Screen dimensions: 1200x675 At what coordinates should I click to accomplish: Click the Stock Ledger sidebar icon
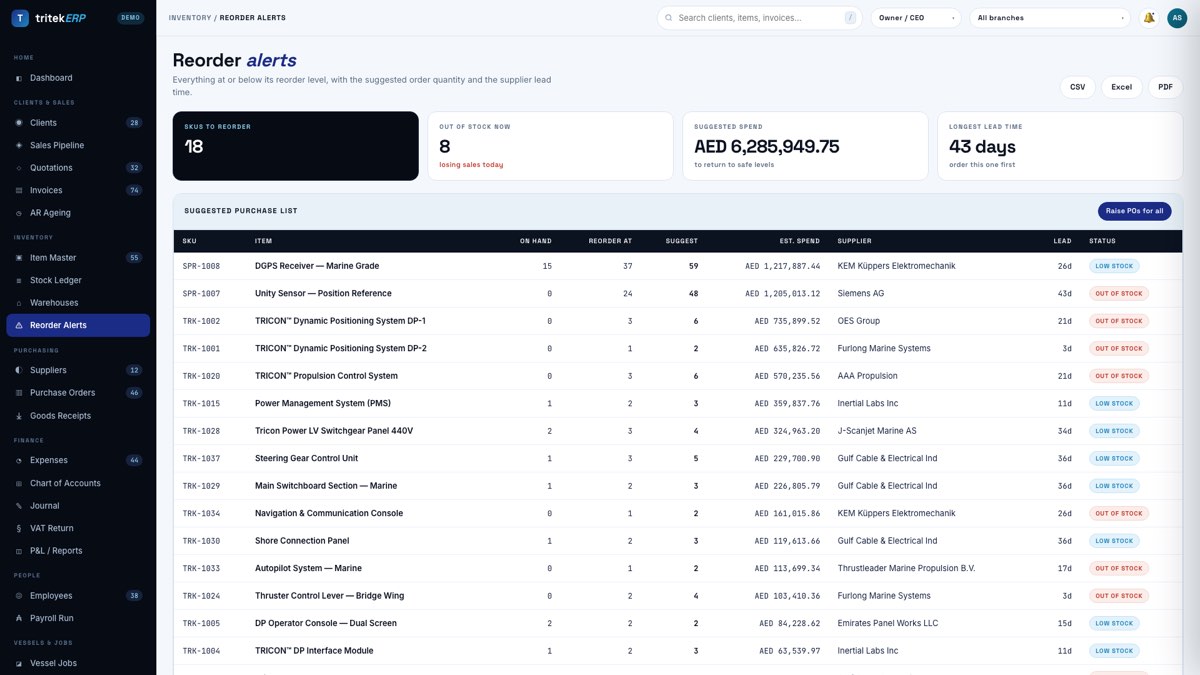pyautogui.click(x=19, y=280)
